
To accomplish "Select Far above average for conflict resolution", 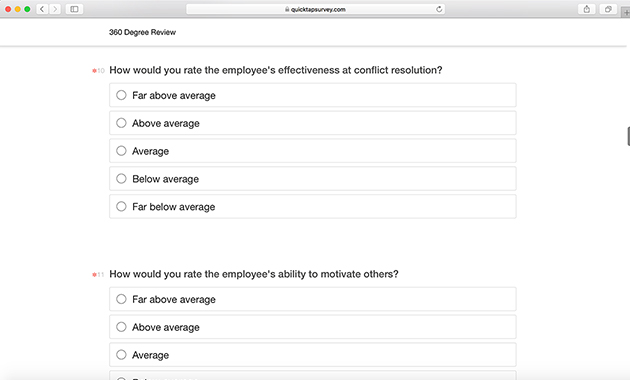I will 313,95.
